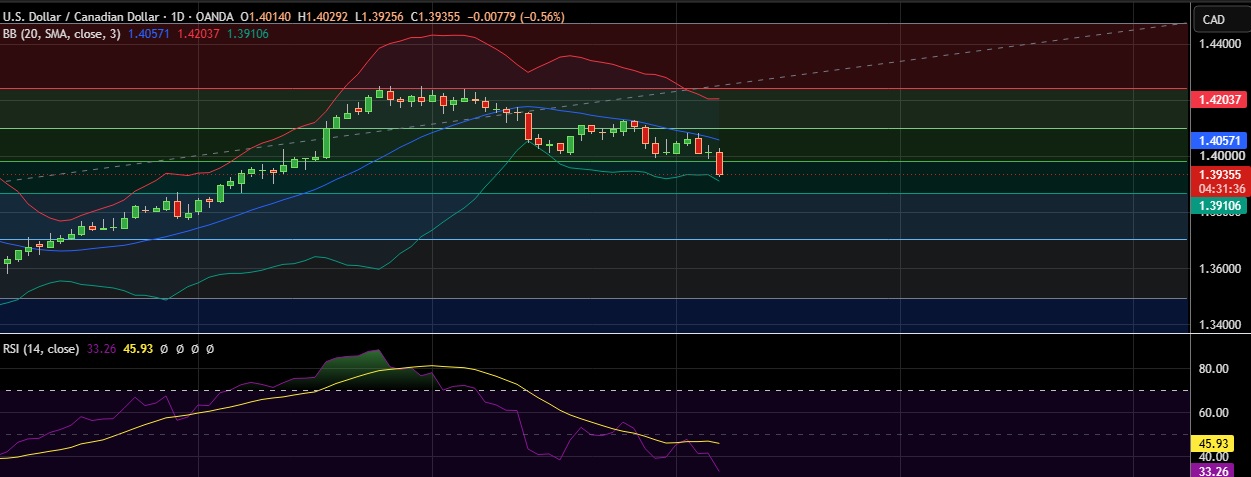Click the red current price label 1.39355
1251x477 pixels.
coord(1219,174)
